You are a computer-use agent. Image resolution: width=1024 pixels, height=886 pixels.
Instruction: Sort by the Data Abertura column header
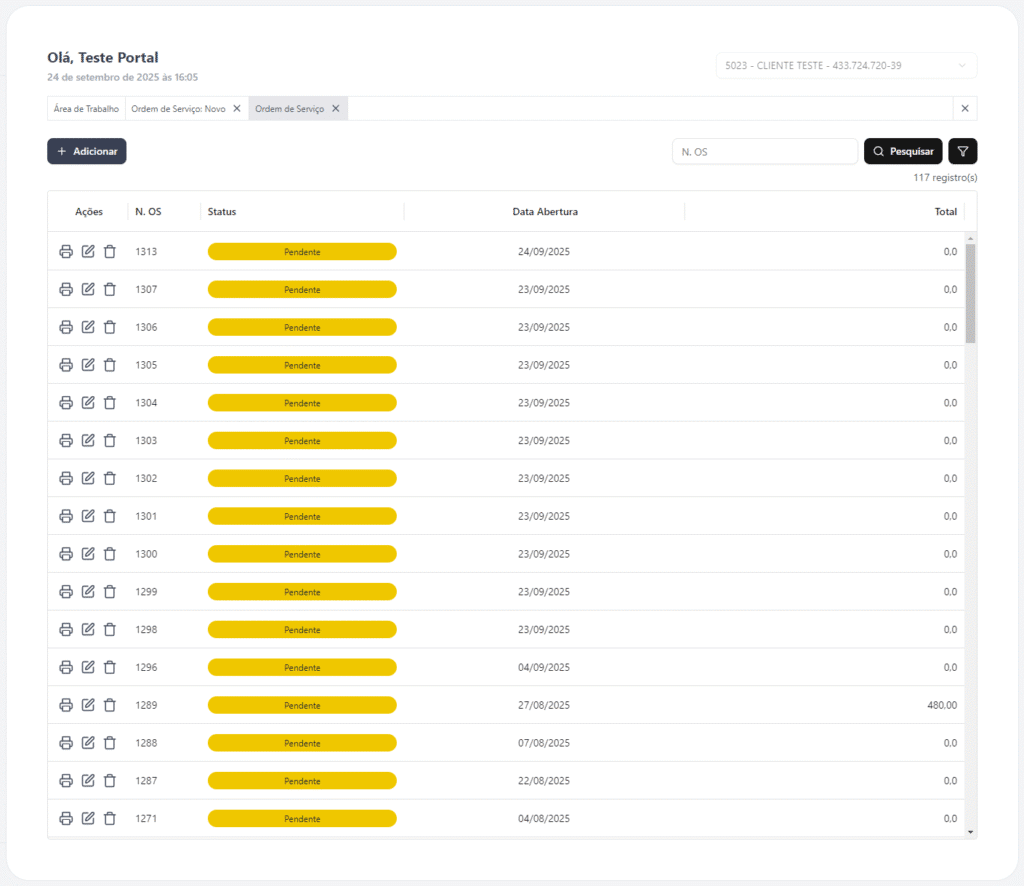click(x=545, y=212)
